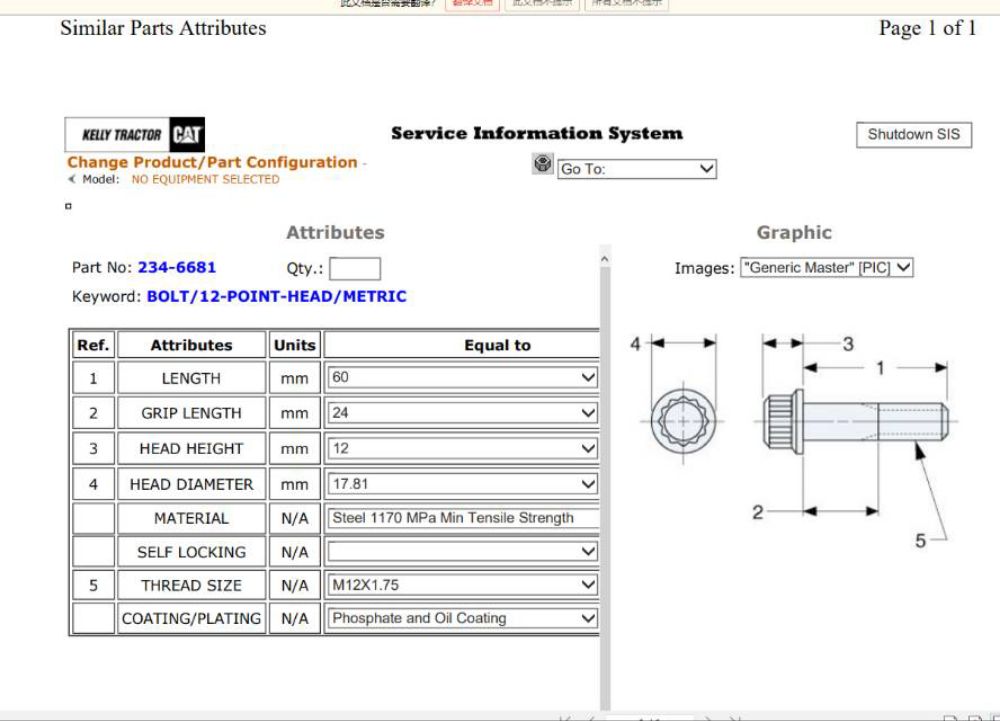Screen dimensions: 1000x721
Task: Click the HEAD HEIGHT attribute cell
Action: [x=191, y=449]
